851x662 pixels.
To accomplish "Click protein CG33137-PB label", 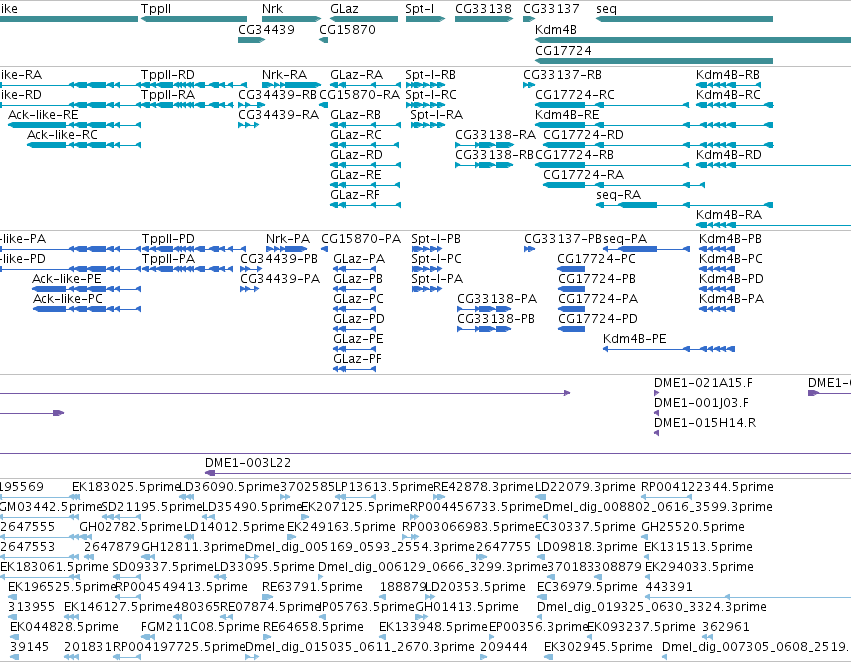I will 563,239.
